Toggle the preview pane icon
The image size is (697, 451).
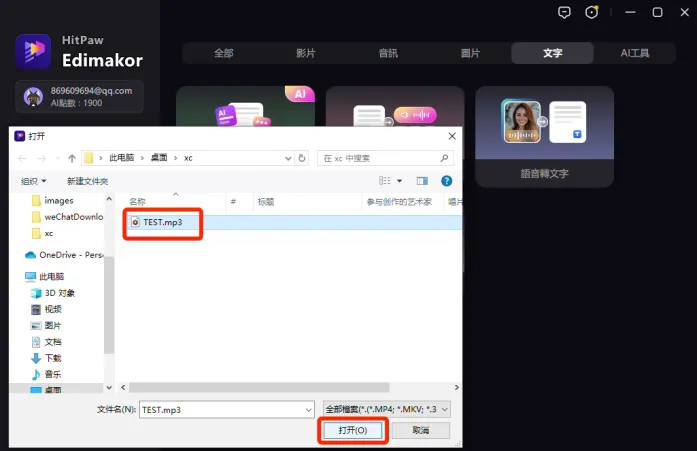click(422, 181)
